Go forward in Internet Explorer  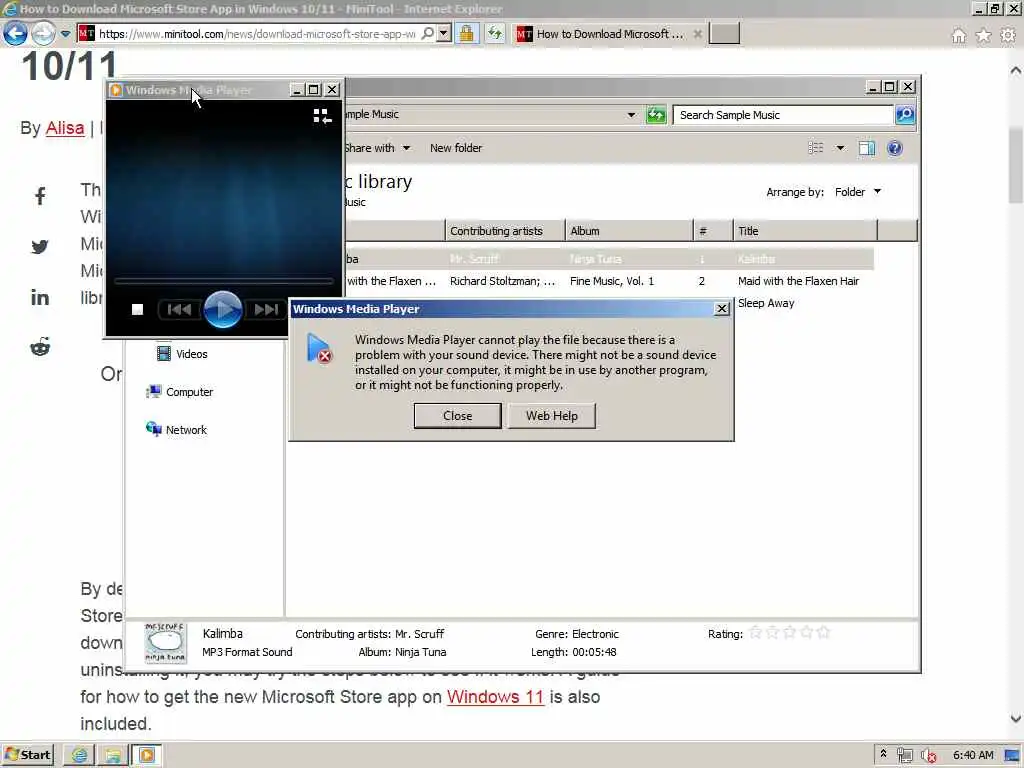coord(44,33)
